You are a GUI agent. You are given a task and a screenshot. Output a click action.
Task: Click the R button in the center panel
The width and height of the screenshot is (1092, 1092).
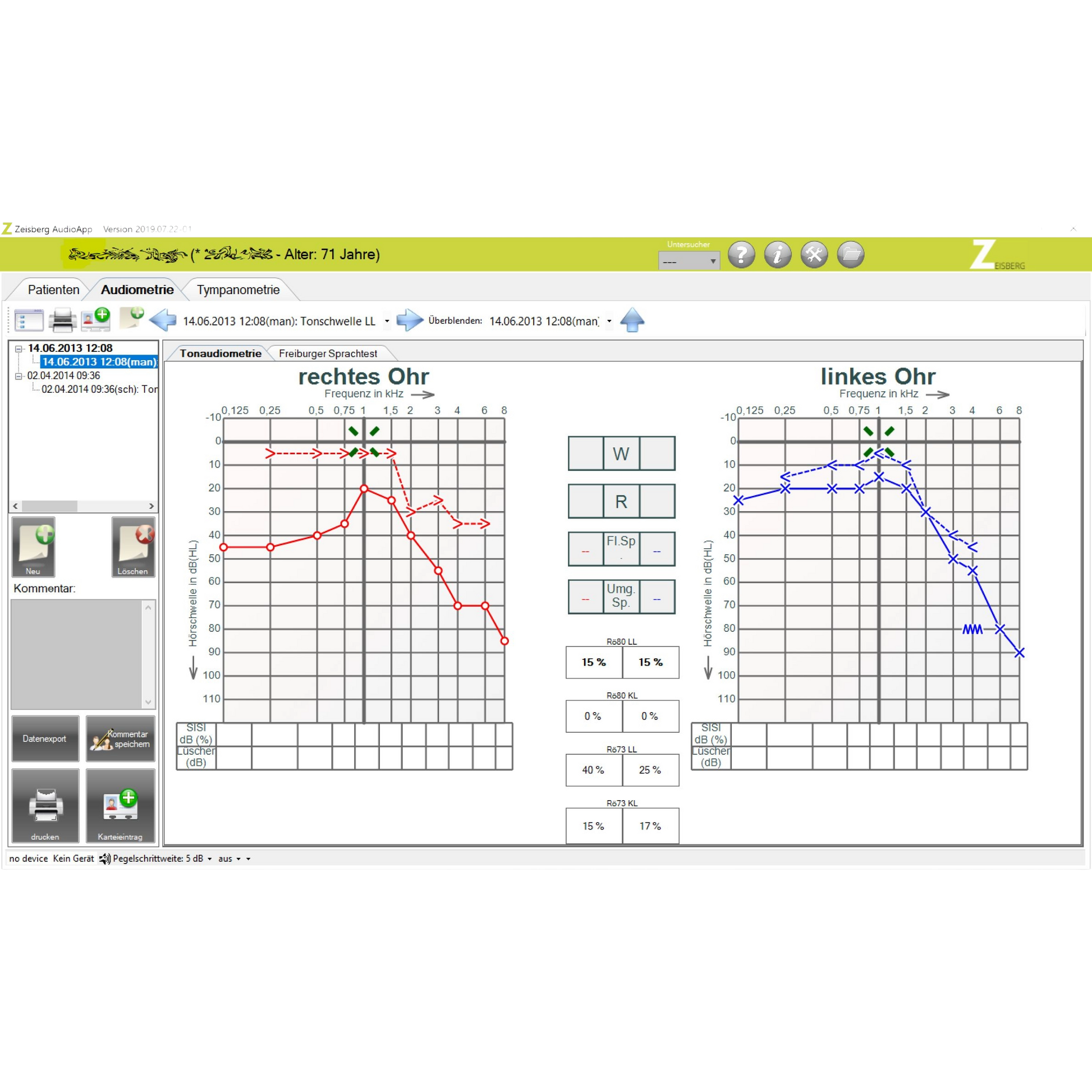pyautogui.click(x=621, y=501)
